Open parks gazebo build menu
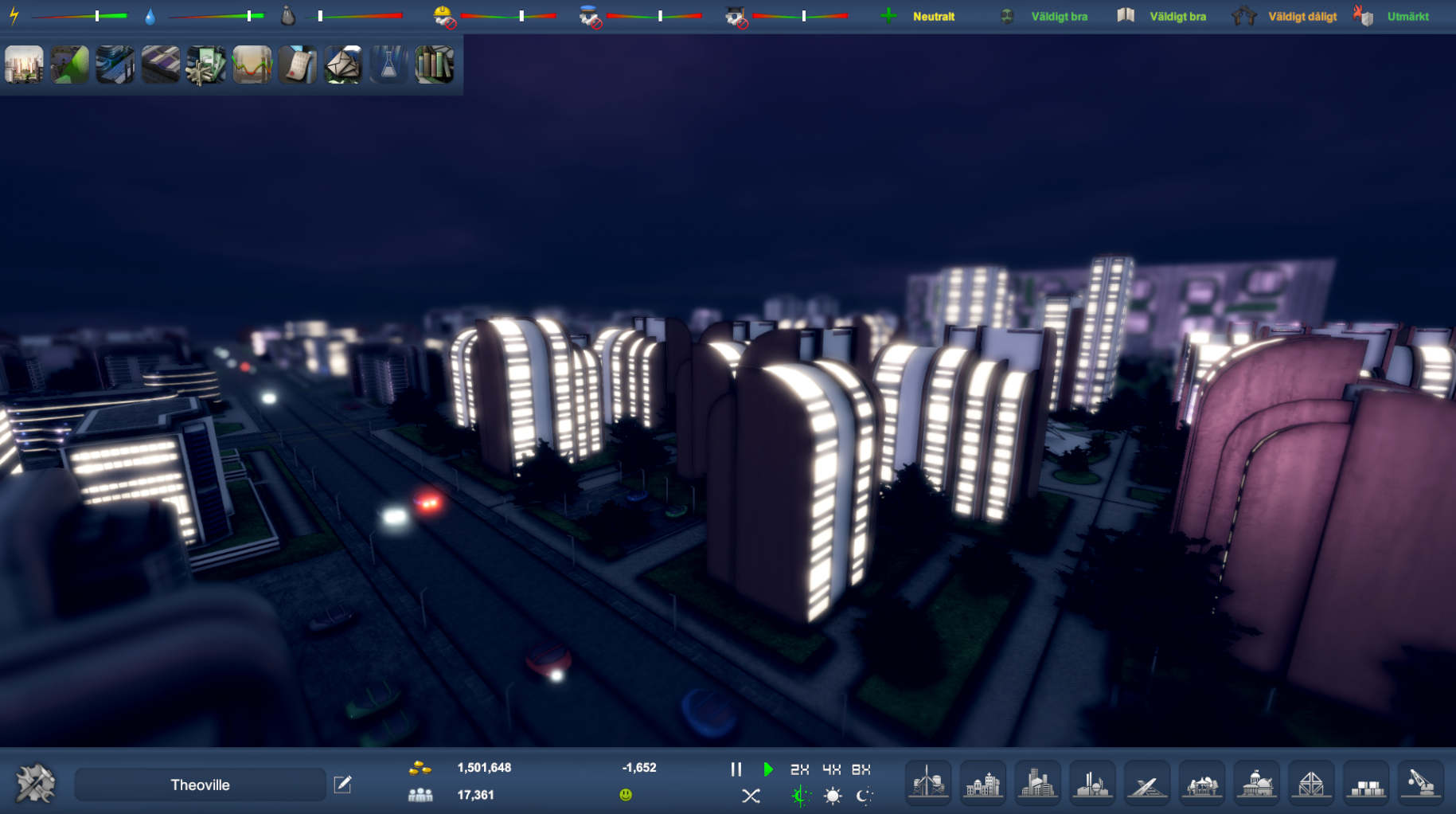This screenshot has width=1456, height=814. click(x=1202, y=781)
